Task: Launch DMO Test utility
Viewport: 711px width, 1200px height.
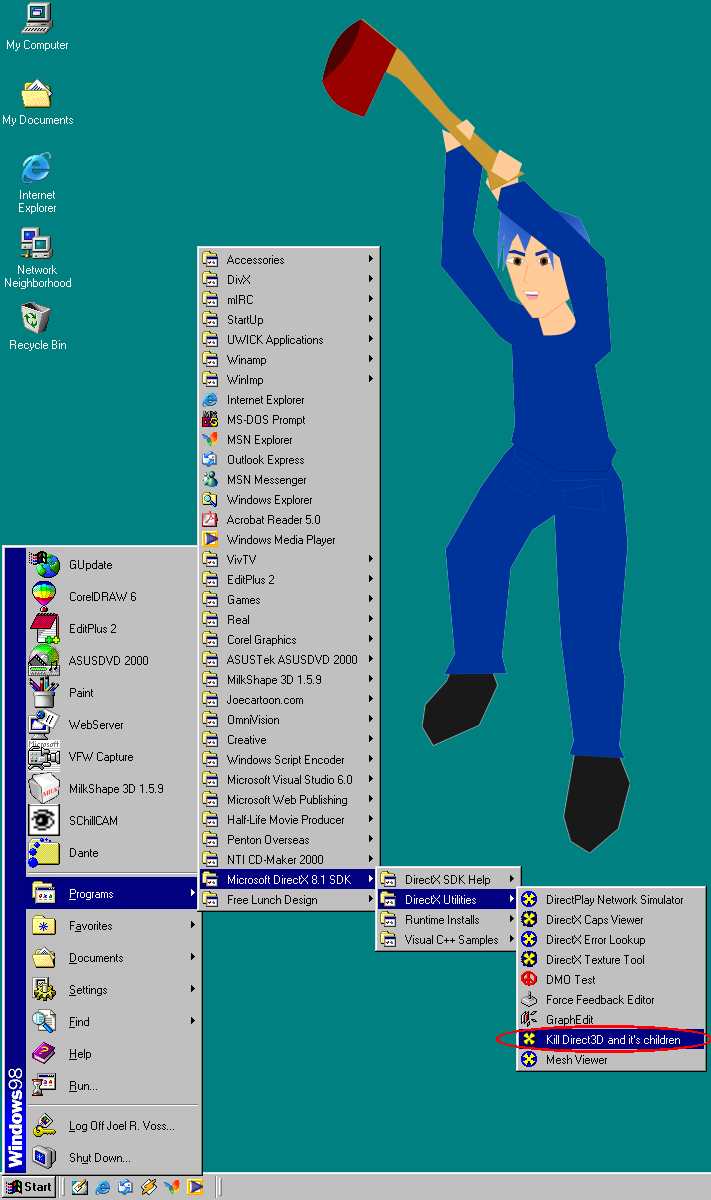Action: [611, 980]
